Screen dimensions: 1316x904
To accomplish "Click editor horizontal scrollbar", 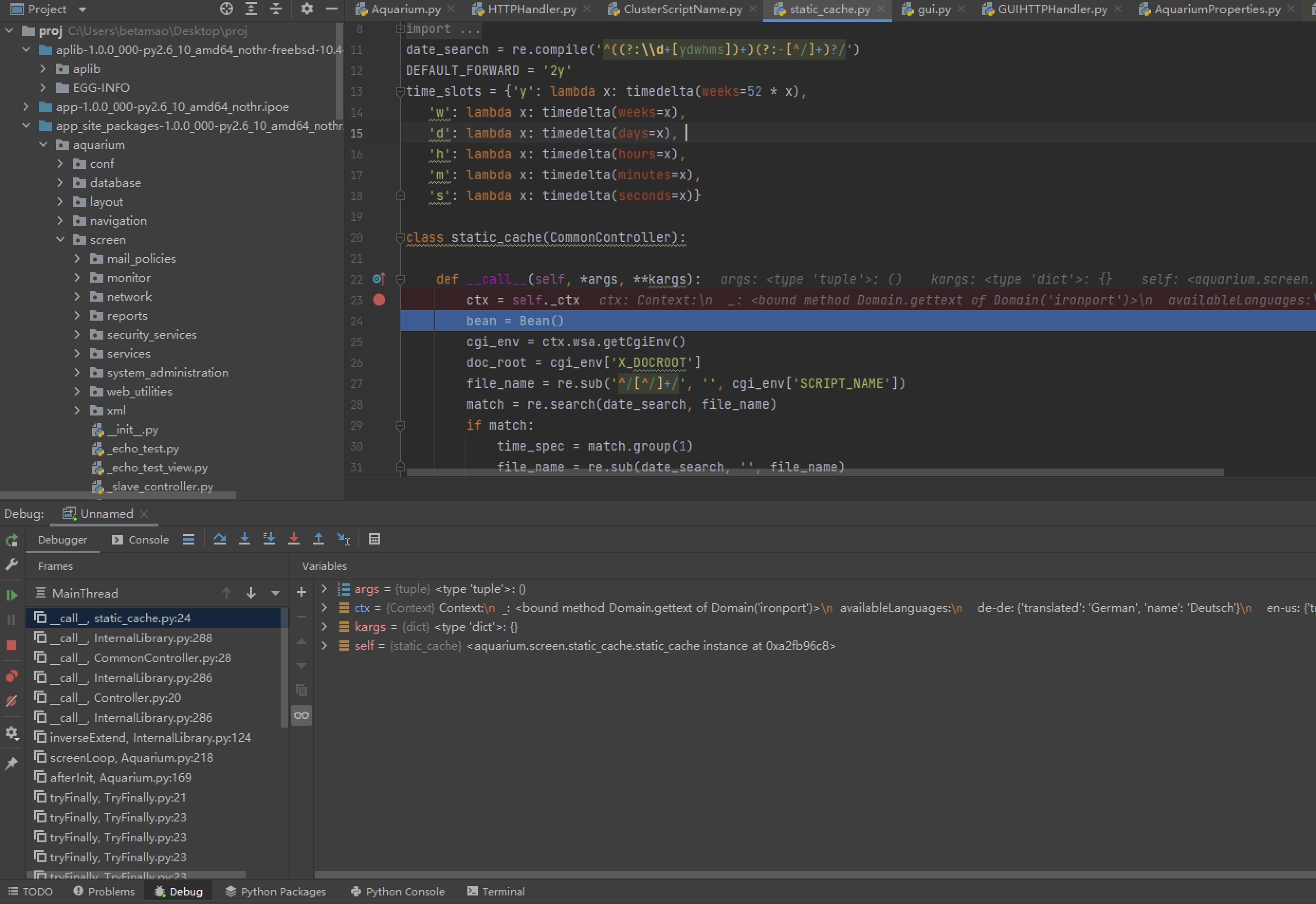I will tap(815, 472).
